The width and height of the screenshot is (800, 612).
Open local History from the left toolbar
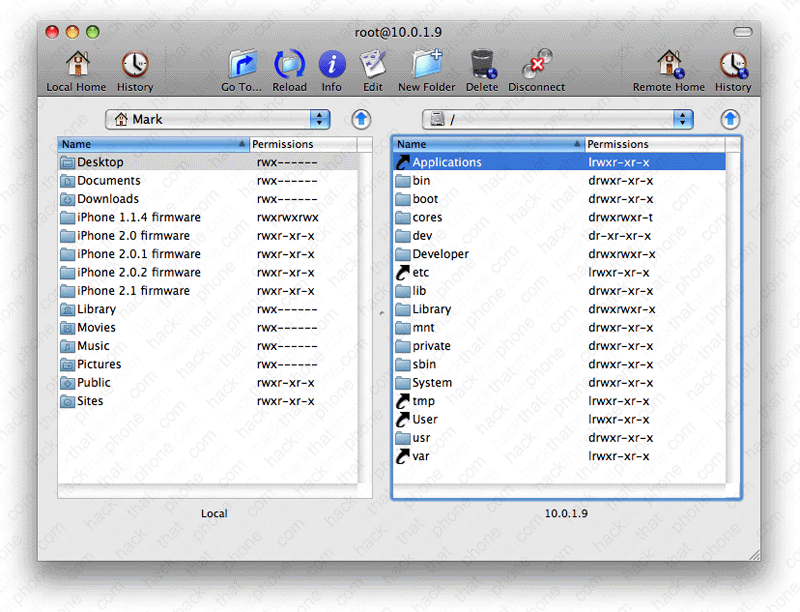pyautogui.click(x=135, y=66)
